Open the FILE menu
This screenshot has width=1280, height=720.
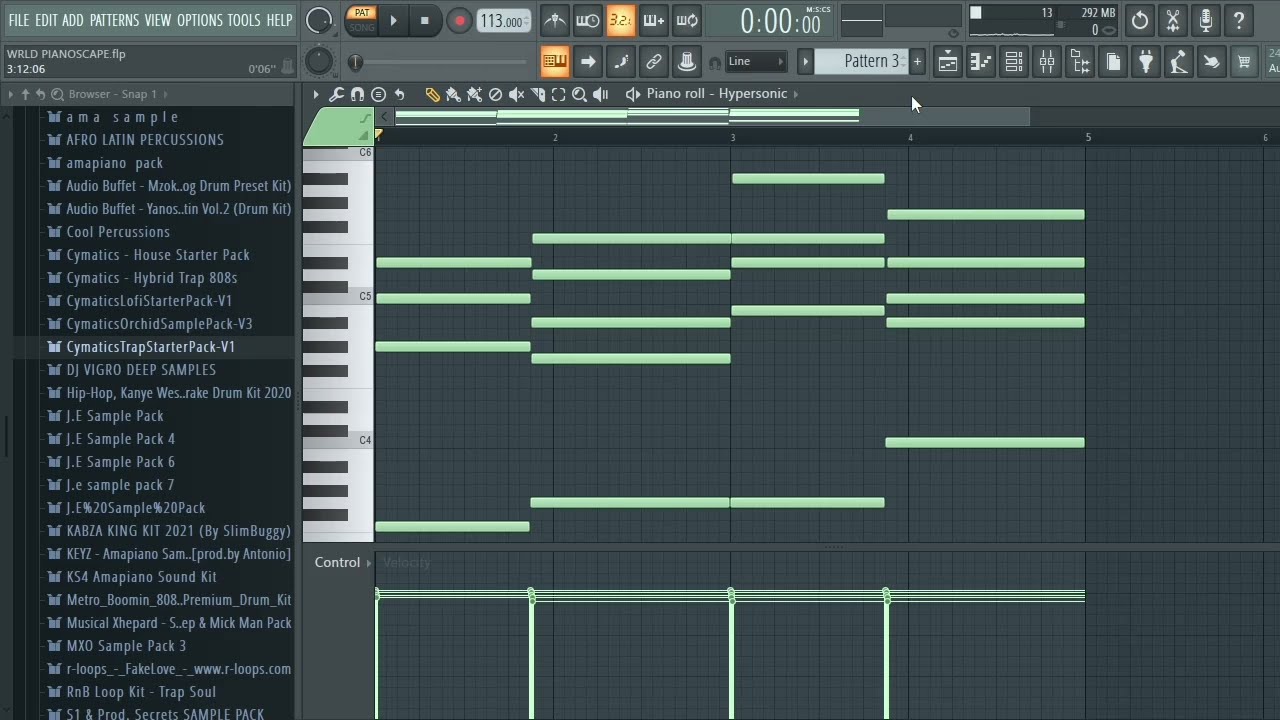(18, 20)
